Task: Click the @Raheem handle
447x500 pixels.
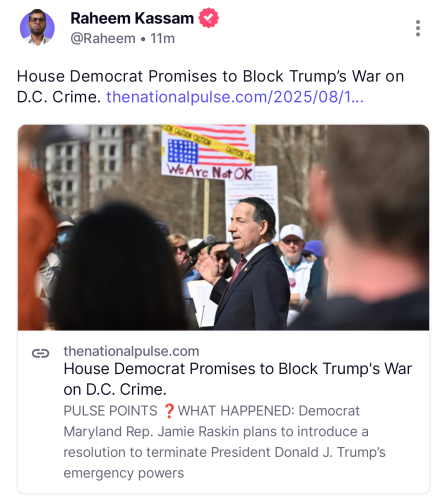Action: point(103,39)
